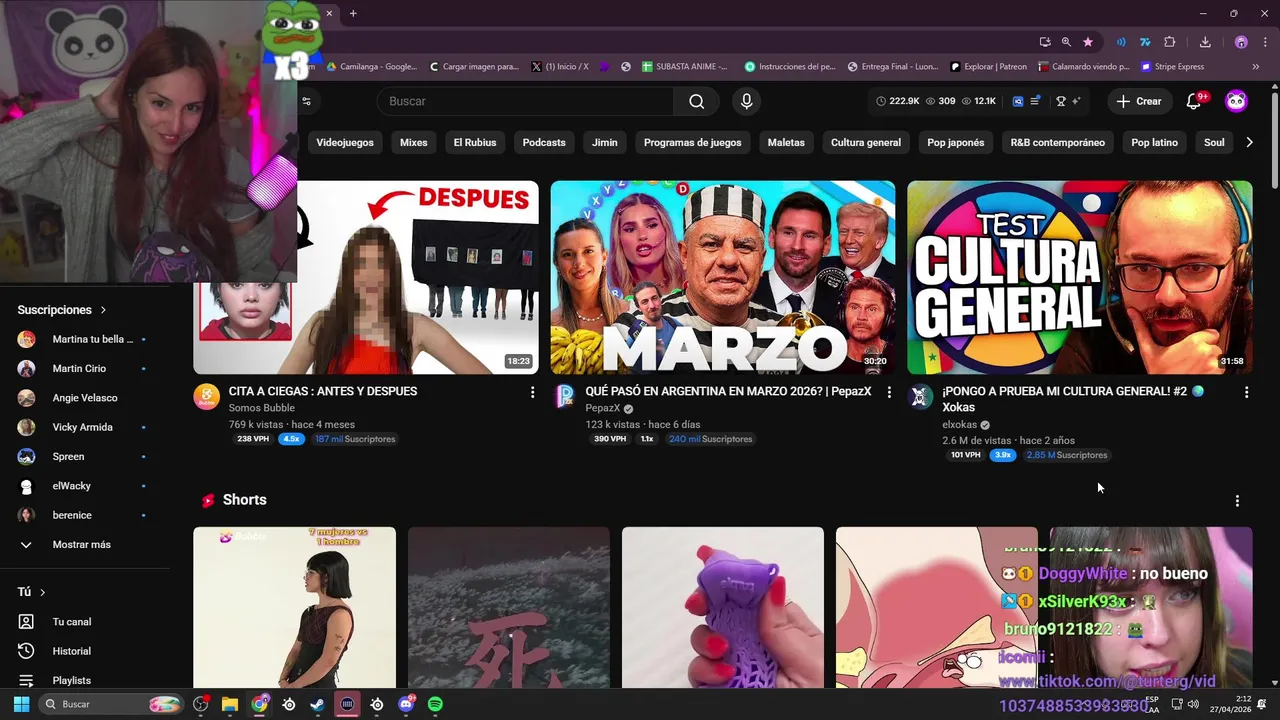
Task: Open Chrome zoom magnifier icon
Action: [x=1066, y=42]
